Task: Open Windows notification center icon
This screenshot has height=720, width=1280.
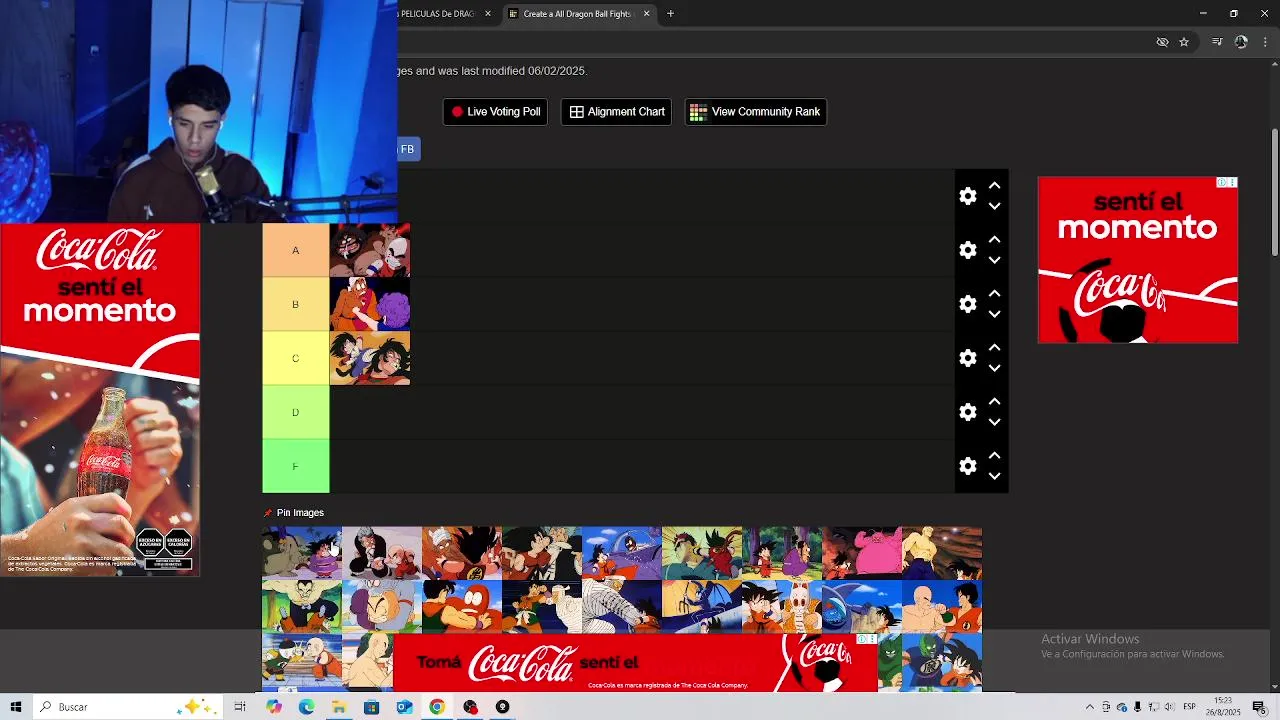Action: point(1260,707)
